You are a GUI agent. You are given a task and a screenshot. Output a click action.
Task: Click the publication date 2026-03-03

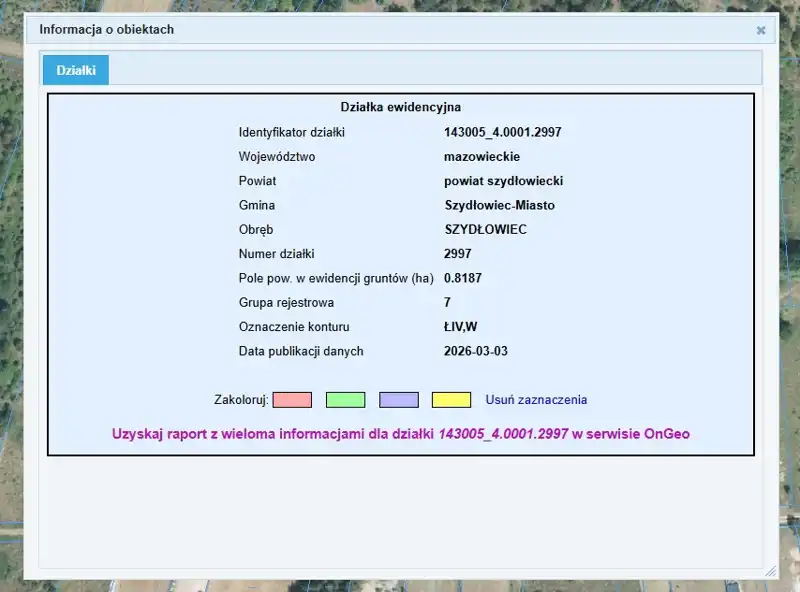[476, 351]
